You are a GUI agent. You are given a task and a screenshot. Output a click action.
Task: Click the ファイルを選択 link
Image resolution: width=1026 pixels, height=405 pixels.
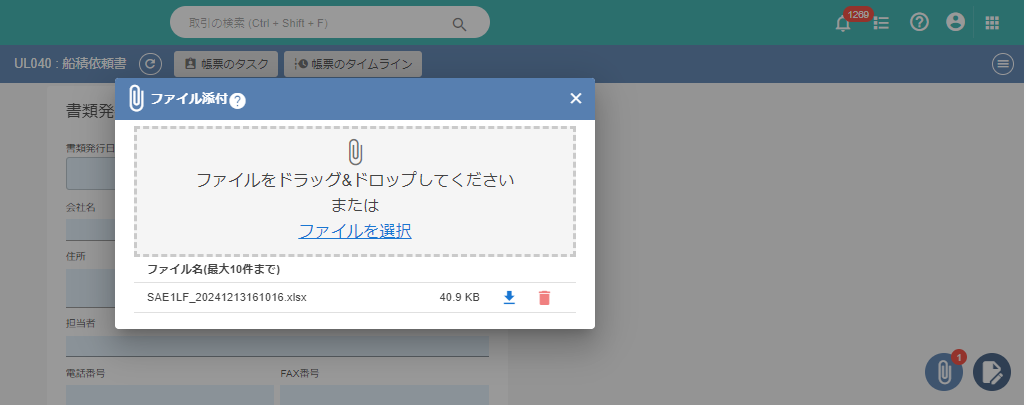(x=355, y=231)
